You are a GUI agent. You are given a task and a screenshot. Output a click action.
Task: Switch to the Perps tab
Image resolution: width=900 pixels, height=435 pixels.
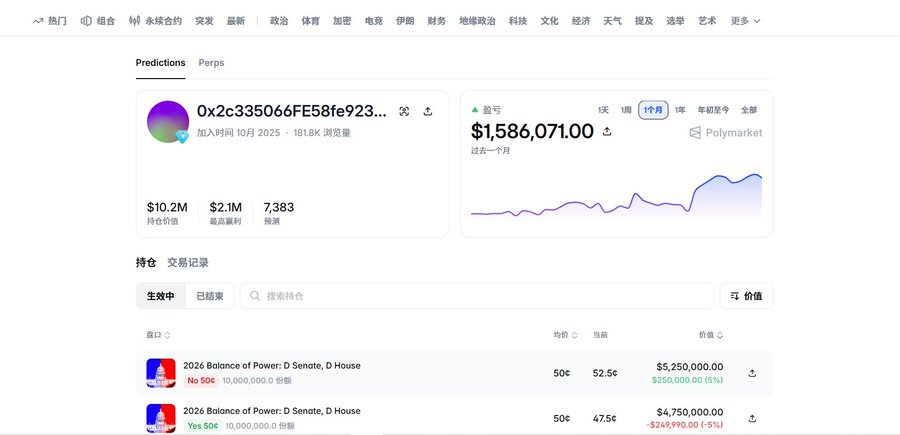coord(211,63)
